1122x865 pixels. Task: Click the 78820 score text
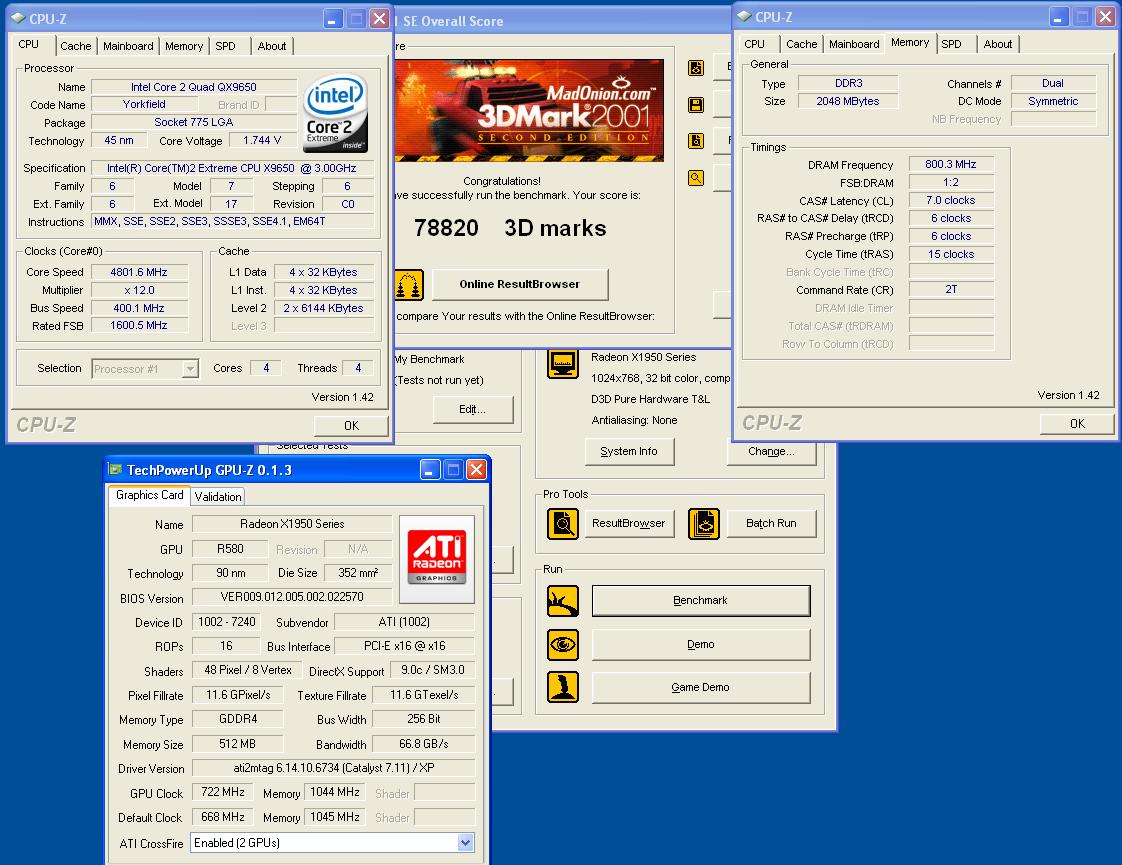pos(447,228)
